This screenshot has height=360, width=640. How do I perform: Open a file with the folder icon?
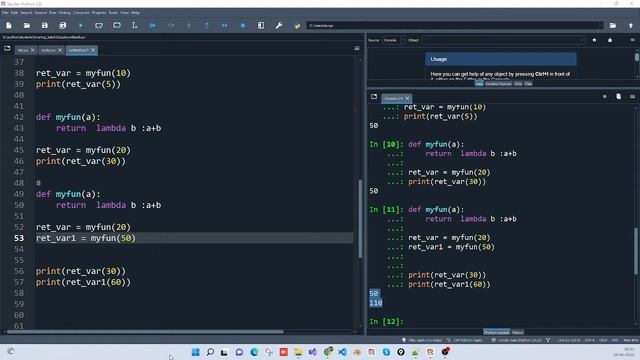[27, 25]
